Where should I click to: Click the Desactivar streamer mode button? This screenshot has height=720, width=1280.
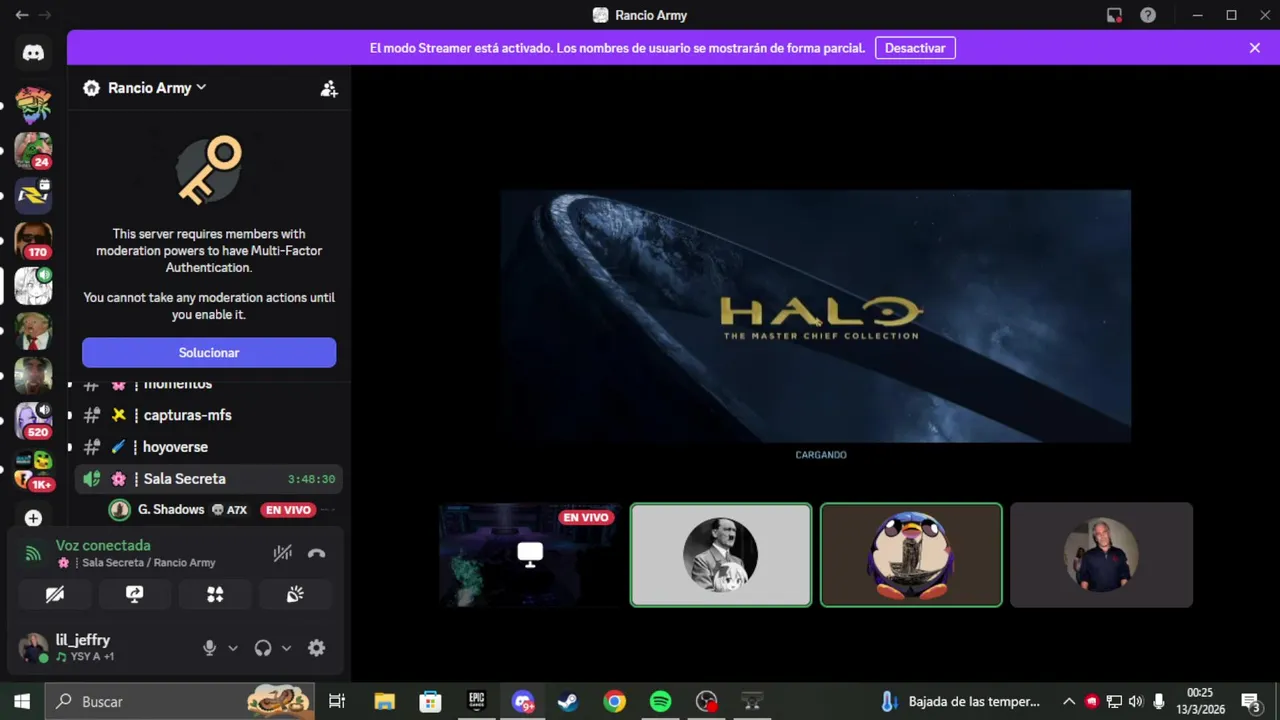[x=915, y=48]
